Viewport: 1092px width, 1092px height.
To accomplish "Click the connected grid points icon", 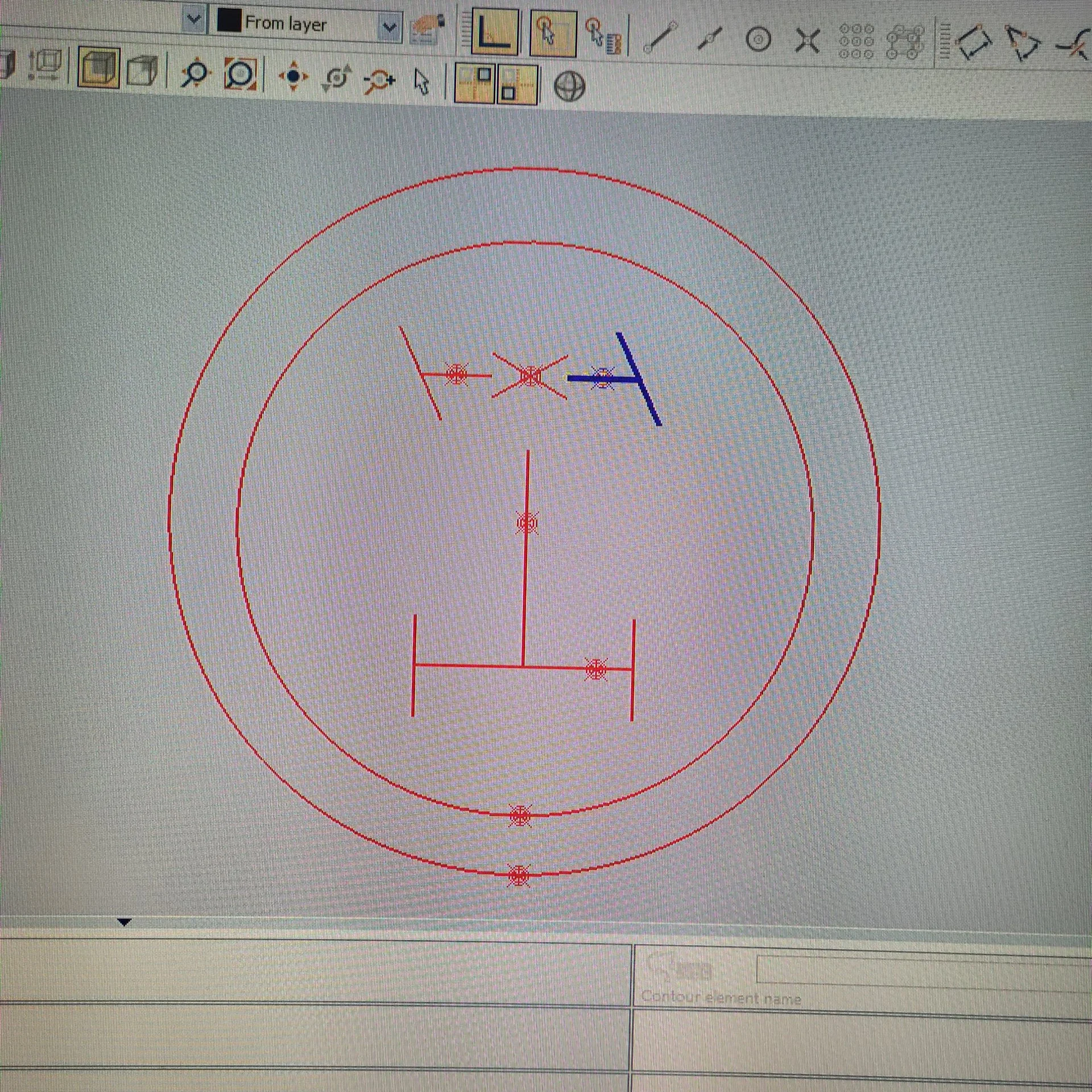I will coord(906,43).
